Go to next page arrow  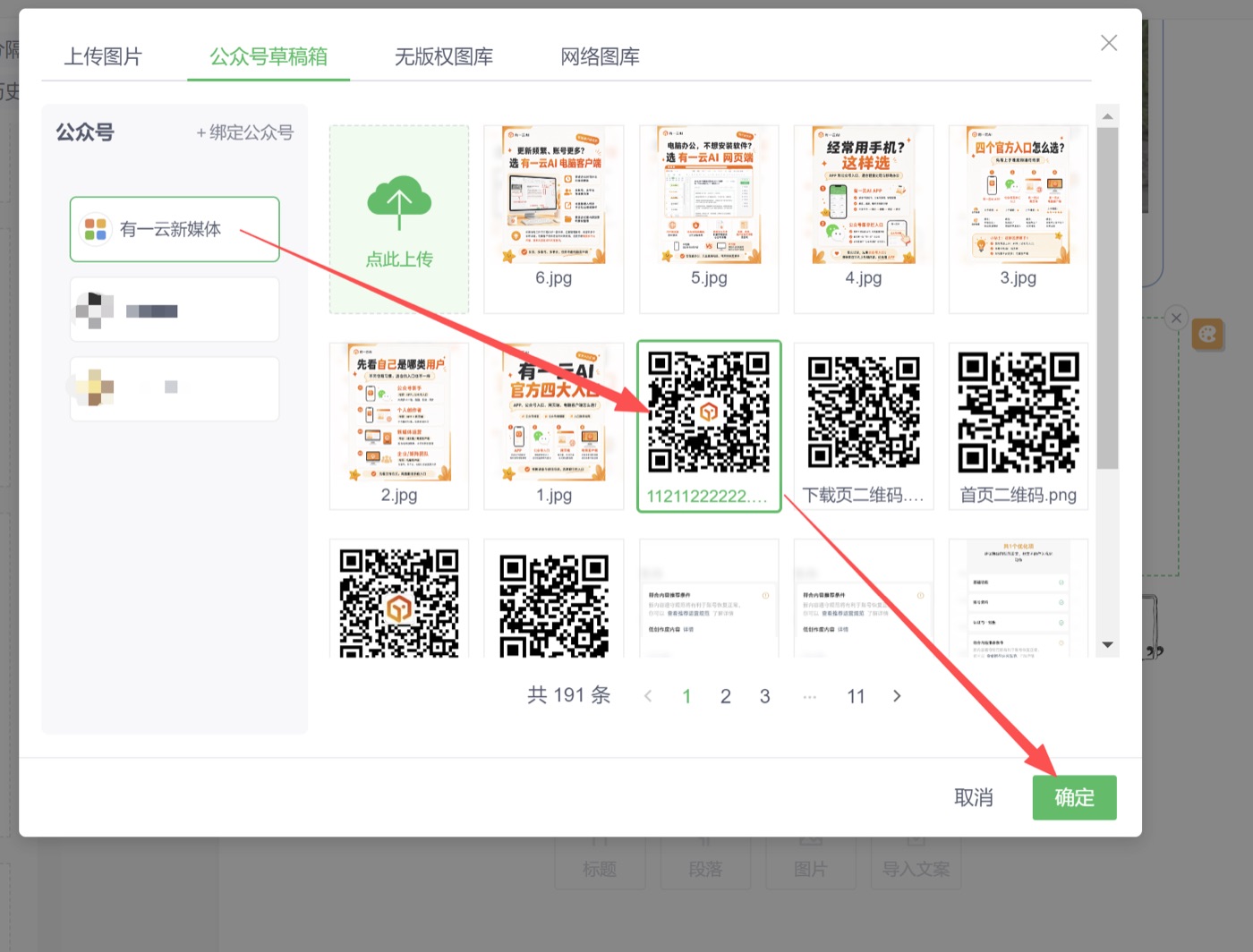pos(897,696)
